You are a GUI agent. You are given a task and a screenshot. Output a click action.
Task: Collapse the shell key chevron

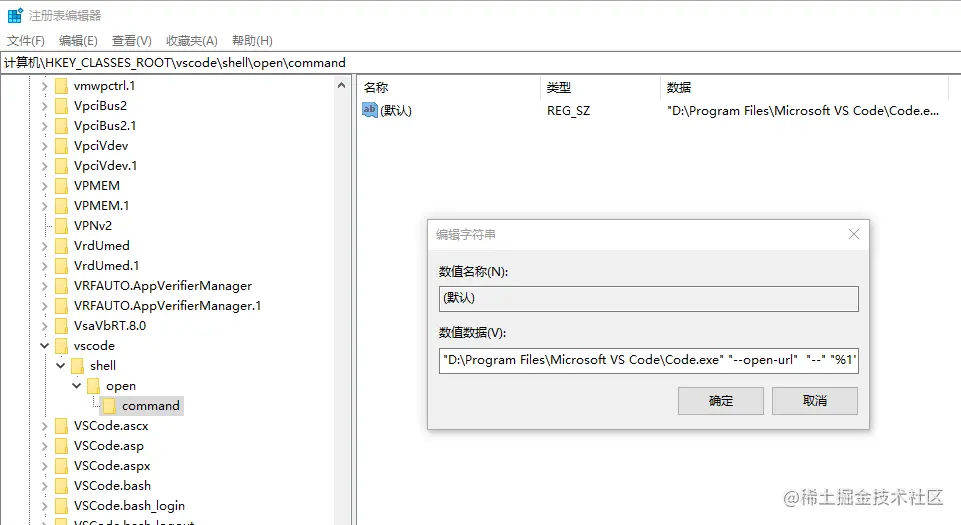[x=60, y=366]
